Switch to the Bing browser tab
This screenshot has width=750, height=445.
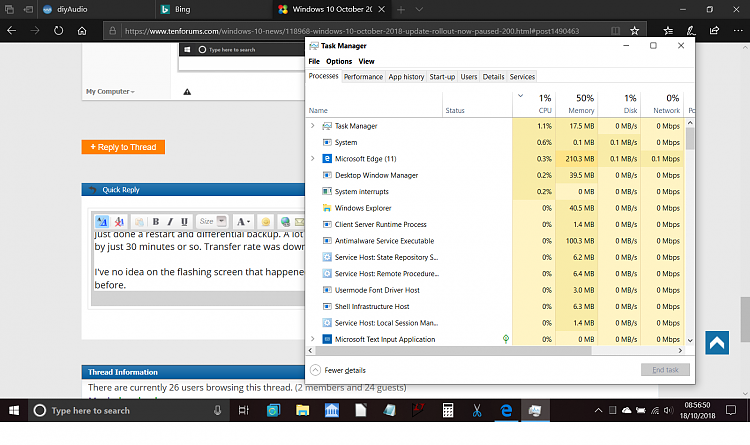[214, 9]
